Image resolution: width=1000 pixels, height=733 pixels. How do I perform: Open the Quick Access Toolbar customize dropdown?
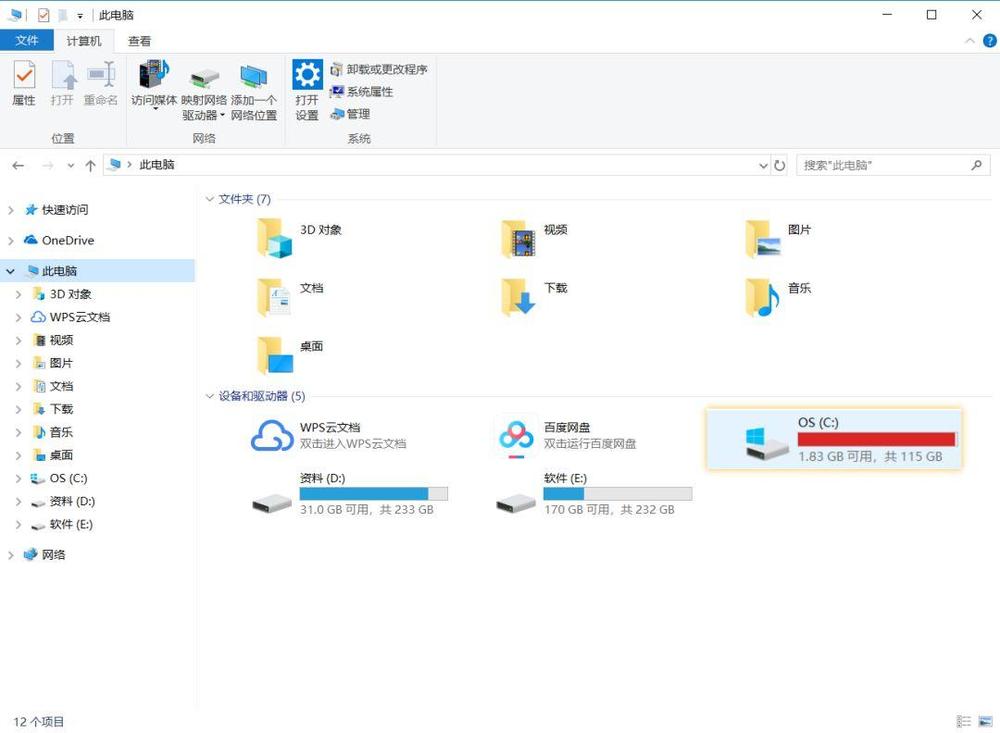pos(79,15)
